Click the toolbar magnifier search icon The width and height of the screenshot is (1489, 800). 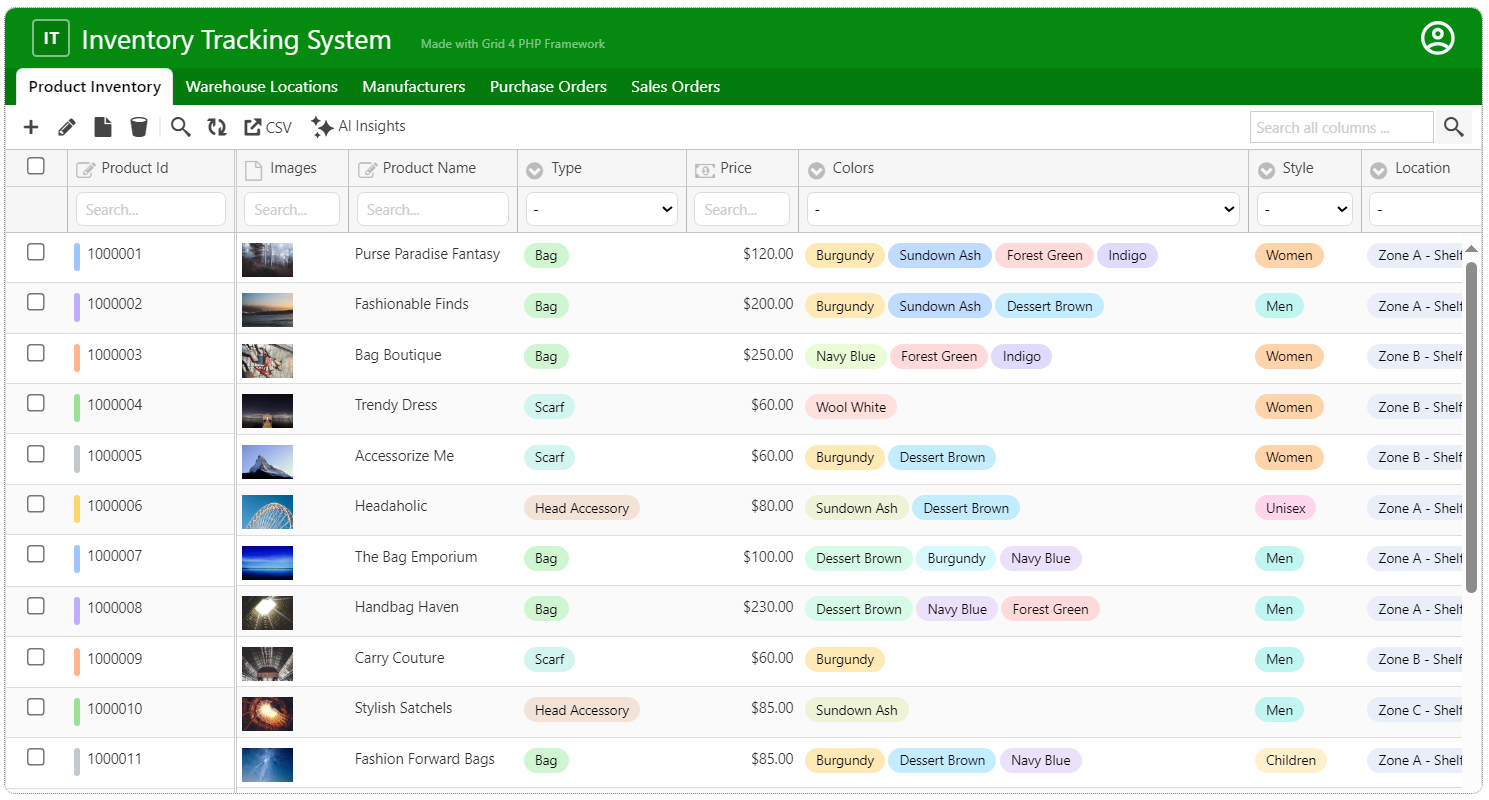click(180, 127)
